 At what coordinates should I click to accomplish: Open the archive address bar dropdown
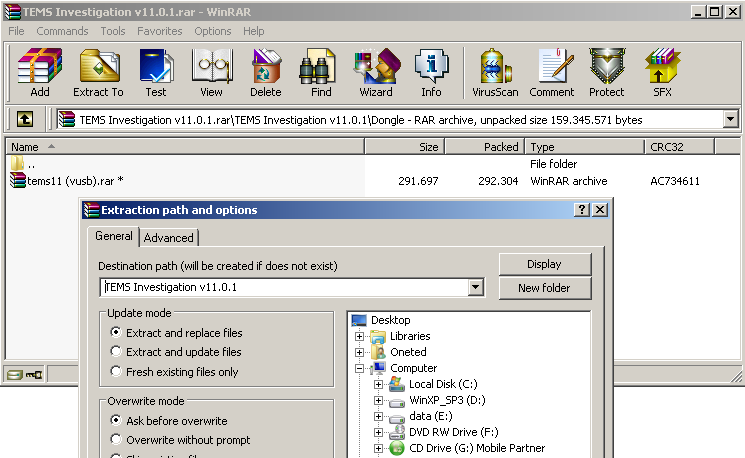click(x=730, y=119)
